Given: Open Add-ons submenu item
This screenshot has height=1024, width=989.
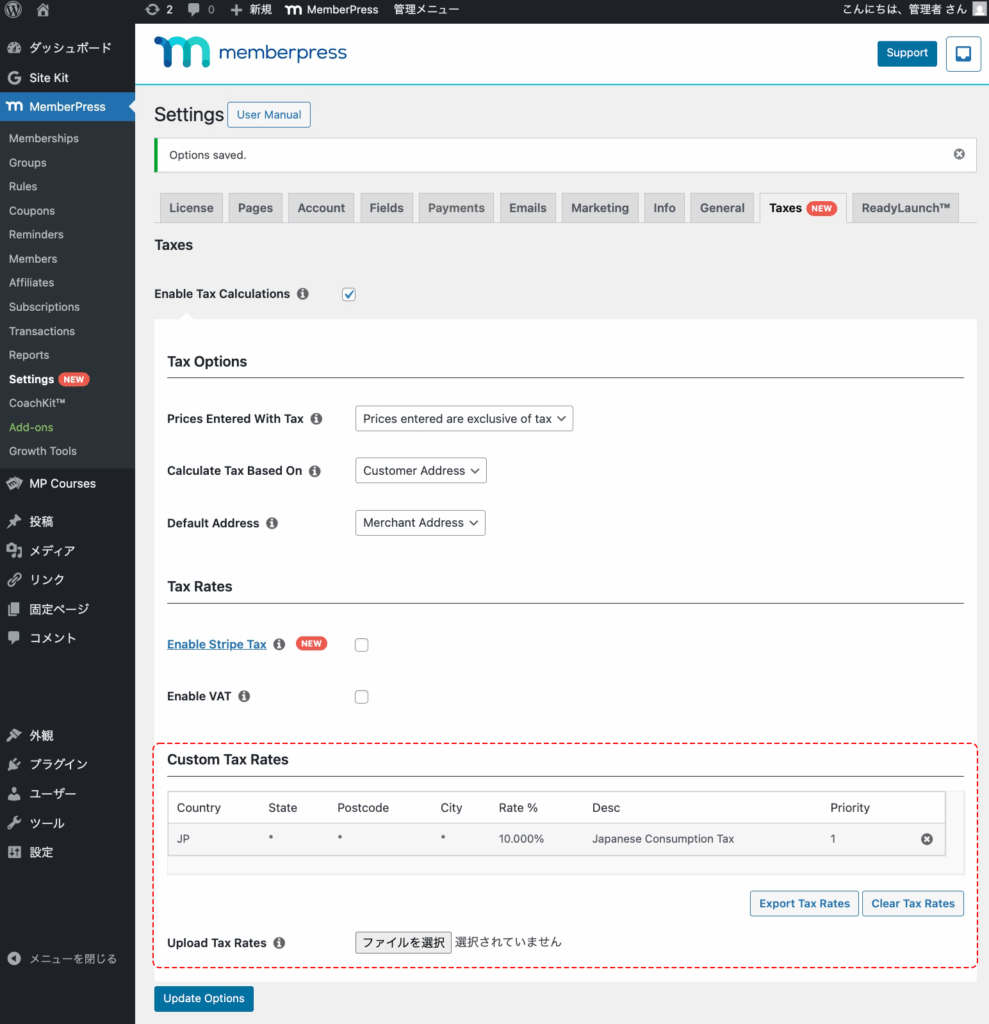Looking at the screenshot, I should click(x=31, y=427).
